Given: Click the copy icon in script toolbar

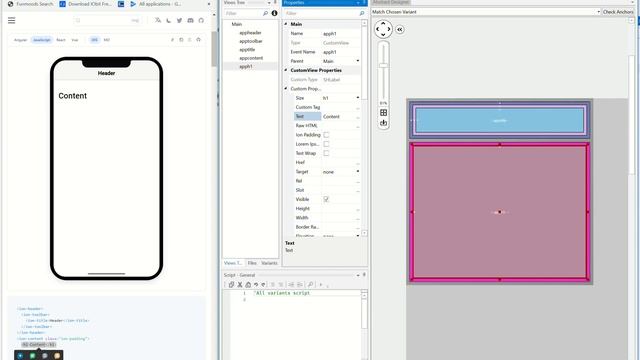Looking at the screenshot, I should (x=231, y=284).
